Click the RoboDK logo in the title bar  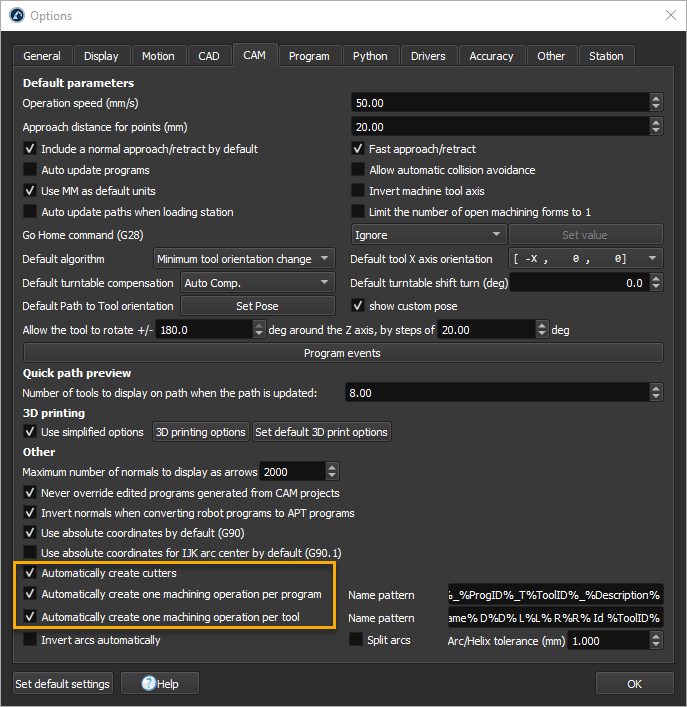tap(16, 16)
